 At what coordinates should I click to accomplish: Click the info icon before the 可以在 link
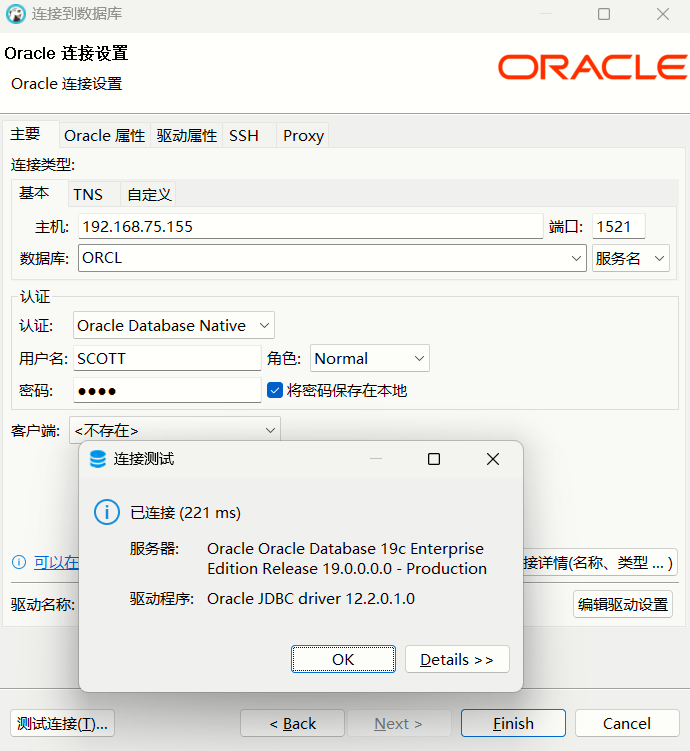19,562
